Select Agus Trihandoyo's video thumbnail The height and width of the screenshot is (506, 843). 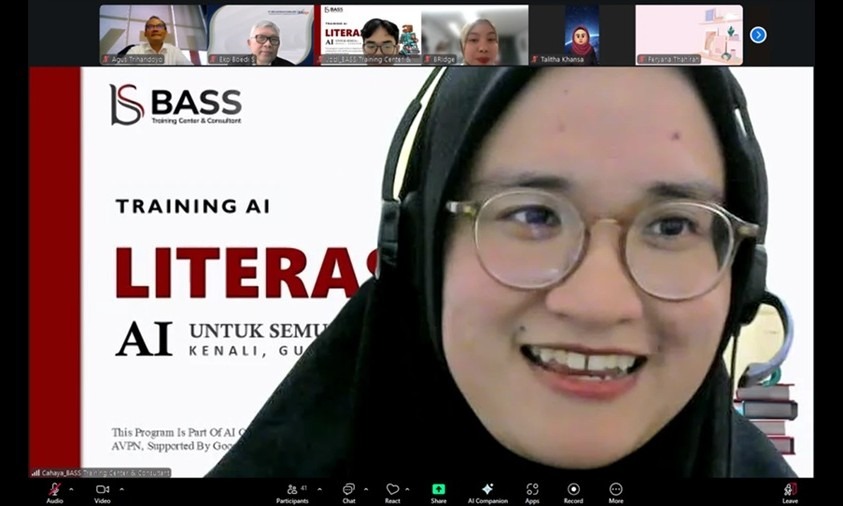pos(152,34)
